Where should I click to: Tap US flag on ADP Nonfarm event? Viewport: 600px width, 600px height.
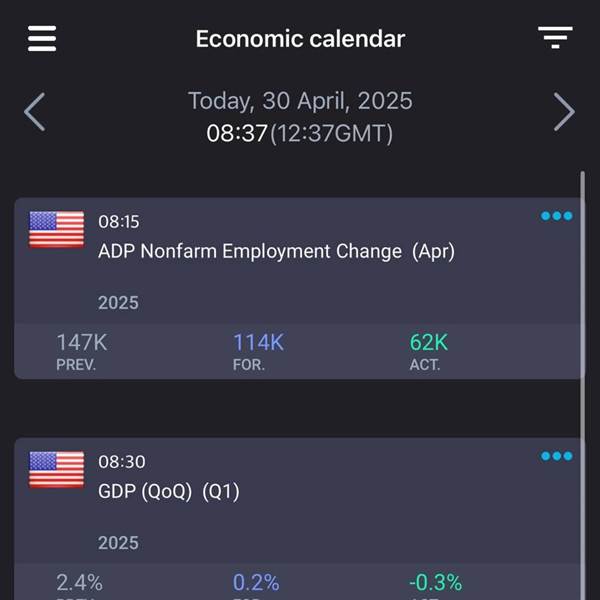click(57, 230)
